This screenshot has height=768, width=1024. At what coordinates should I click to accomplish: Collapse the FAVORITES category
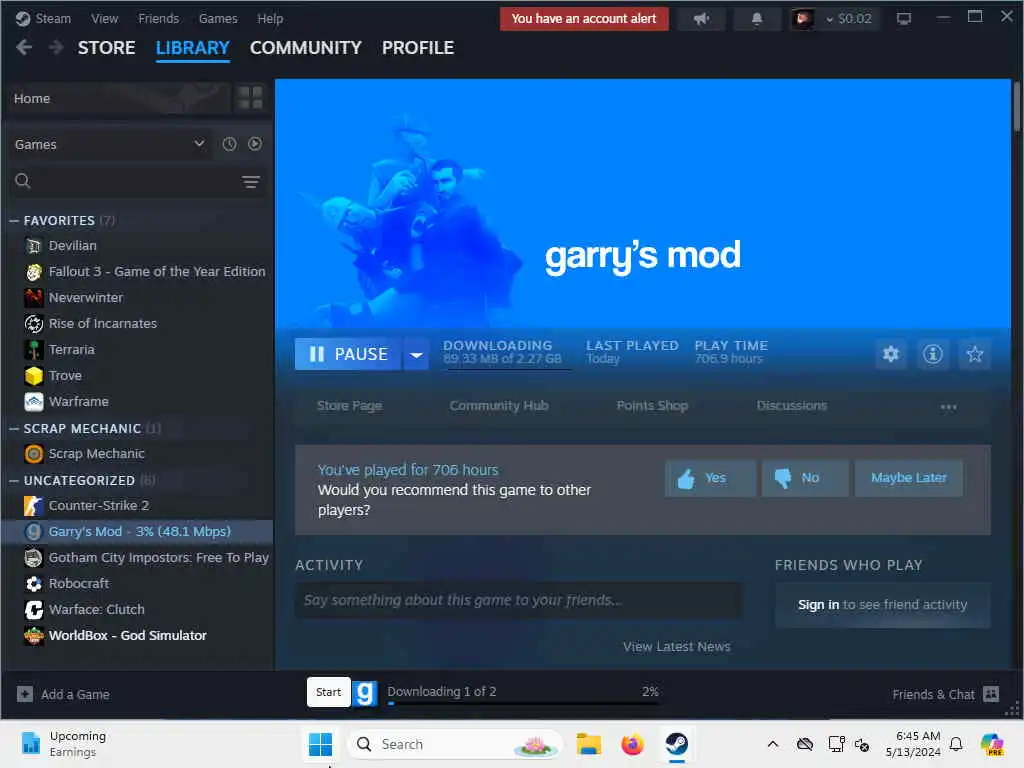(14, 221)
